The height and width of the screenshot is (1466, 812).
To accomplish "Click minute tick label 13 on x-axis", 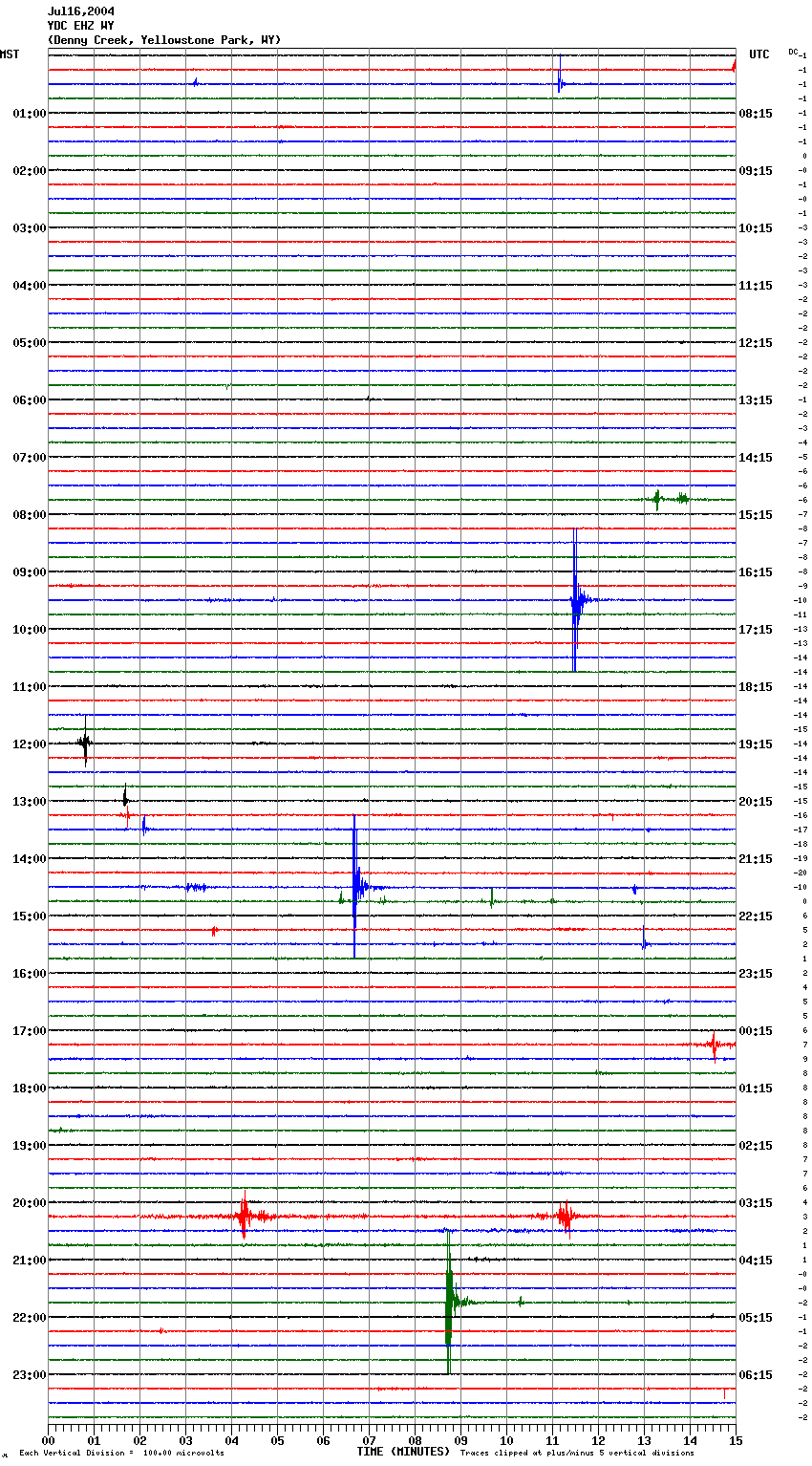I will pyautogui.click(x=644, y=1440).
